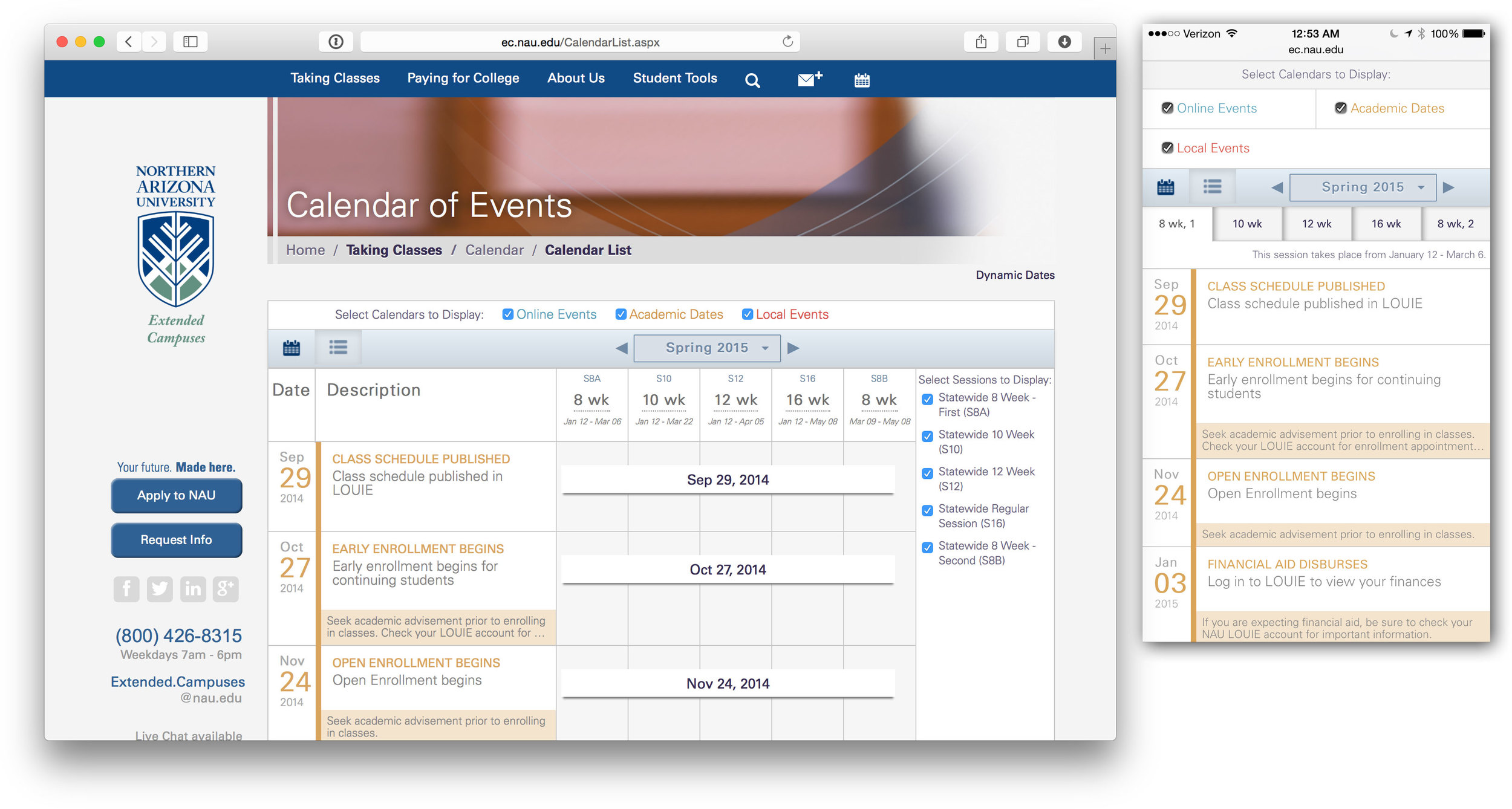The image size is (1512, 809).
Task: Click the Request Info button
Action: (176, 540)
